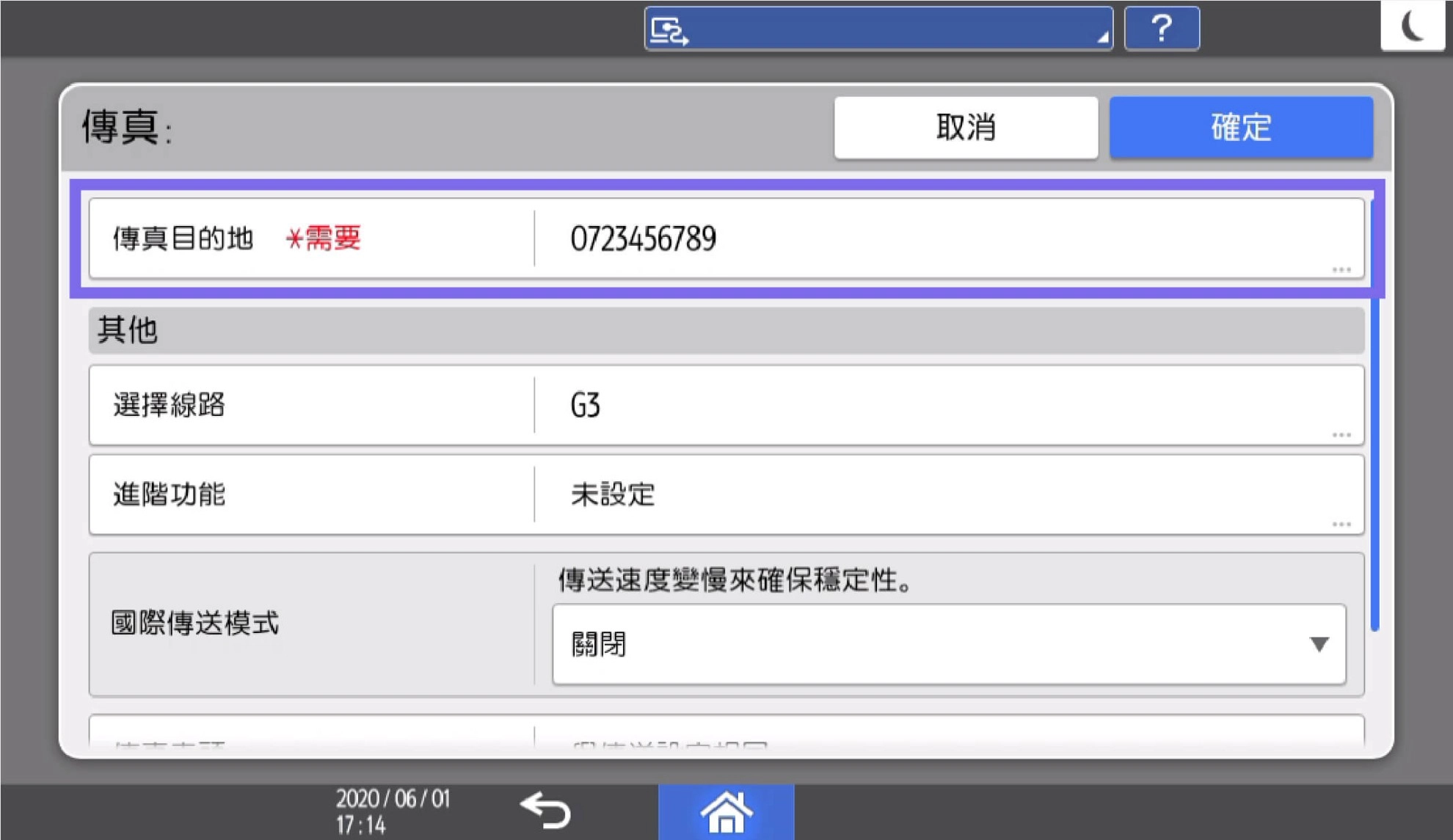Click the 國際傳送模式 label
This screenshot has width=1453, height=840.
(x=194, y=624)
